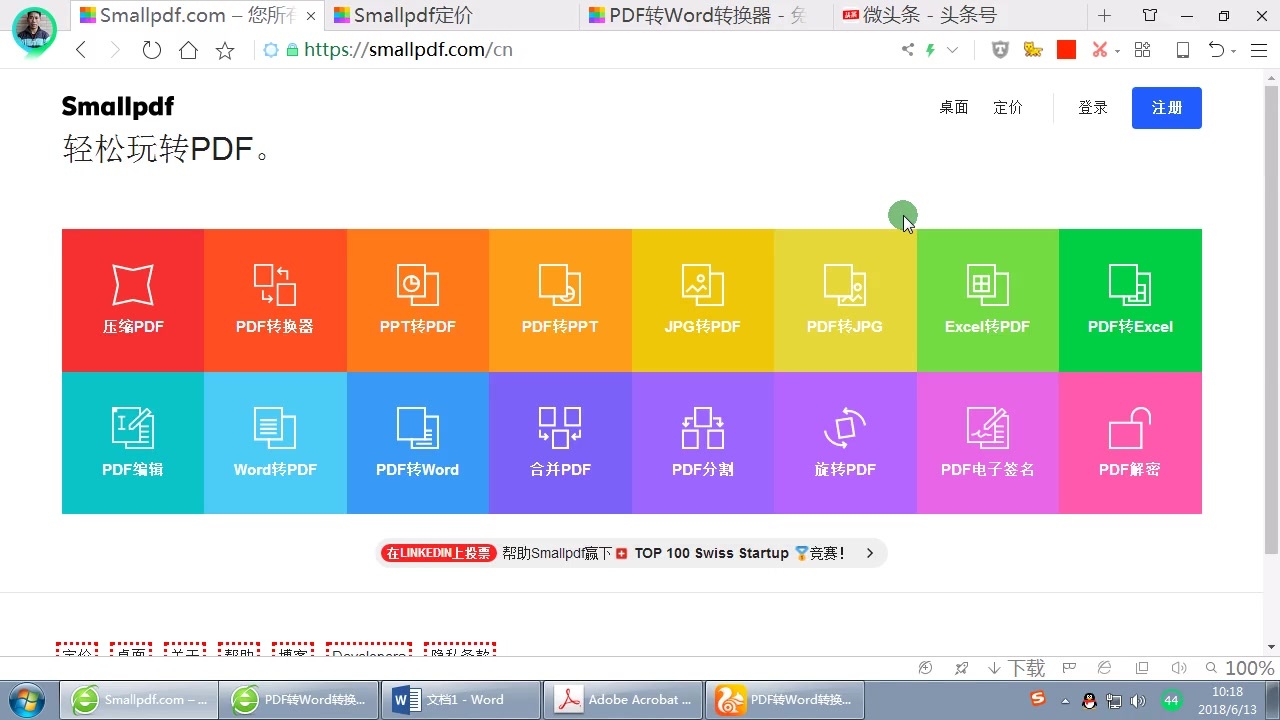Open the 下载 downloads button in status bar
1280x720 pixels.
click(x=1016, y=668)
